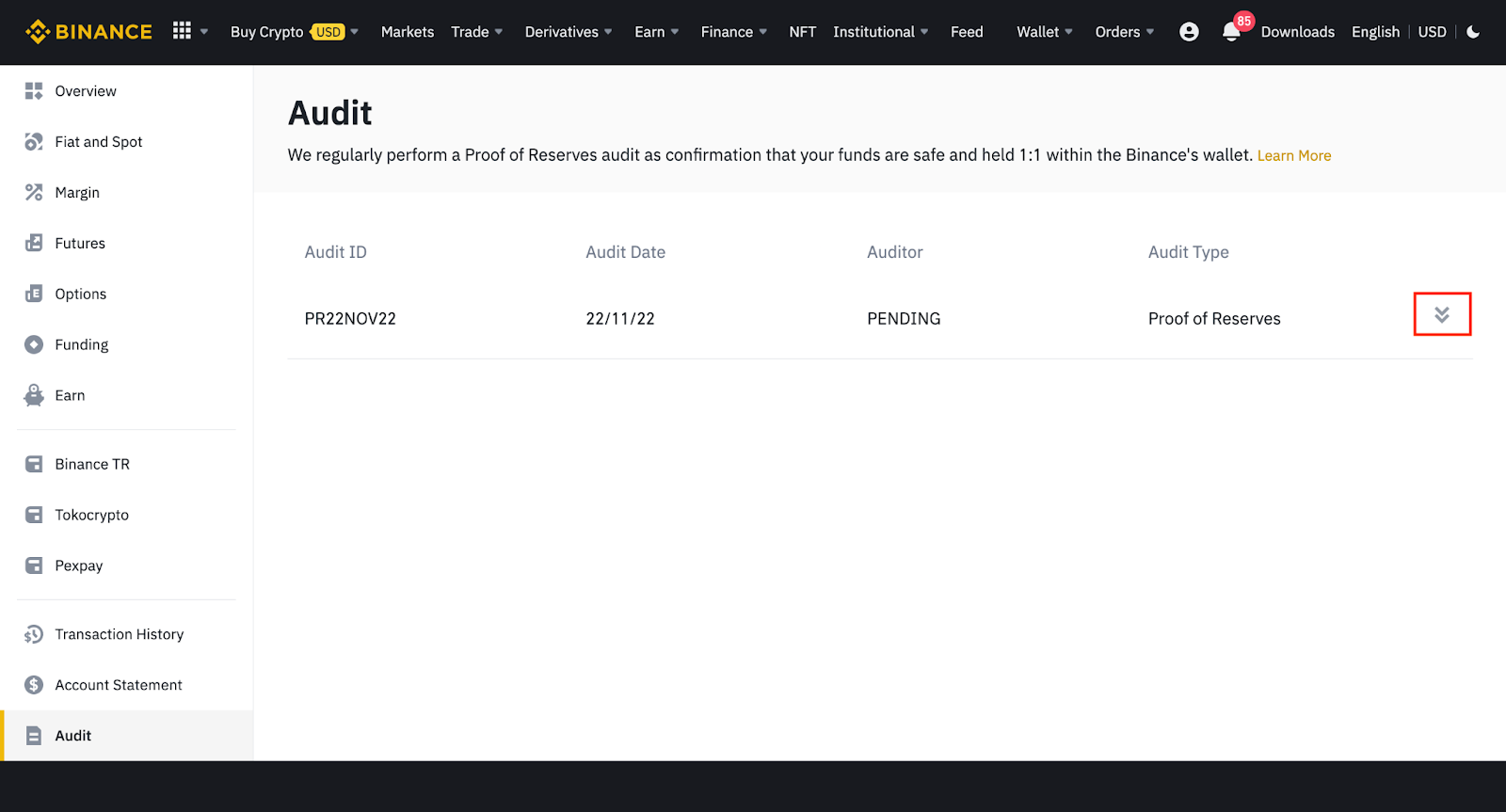Click the Overview sidebar icon
This screenshot has width=1506, height=812.
point(34,91)
